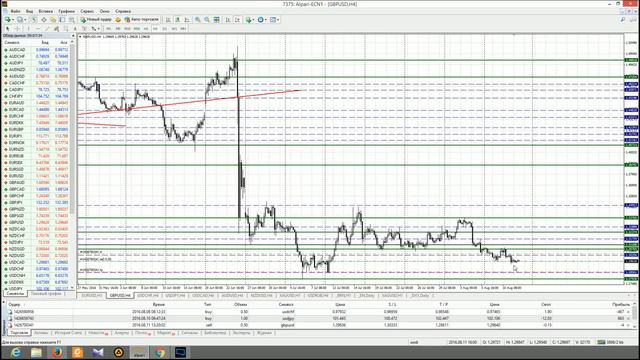
Task: Select the text tool
Action: point(75,29)
